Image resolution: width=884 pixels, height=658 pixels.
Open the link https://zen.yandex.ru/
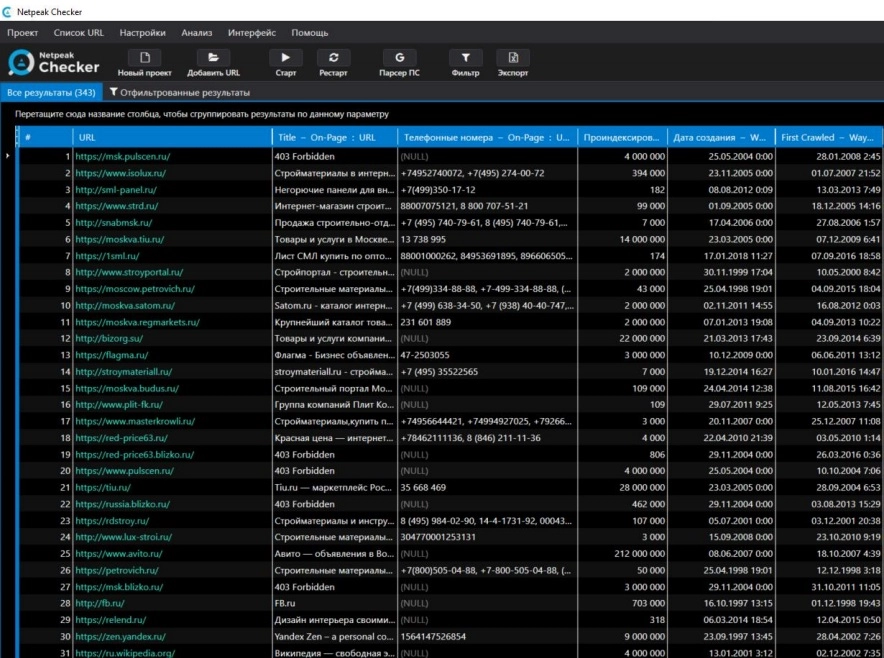pos(121,637)
